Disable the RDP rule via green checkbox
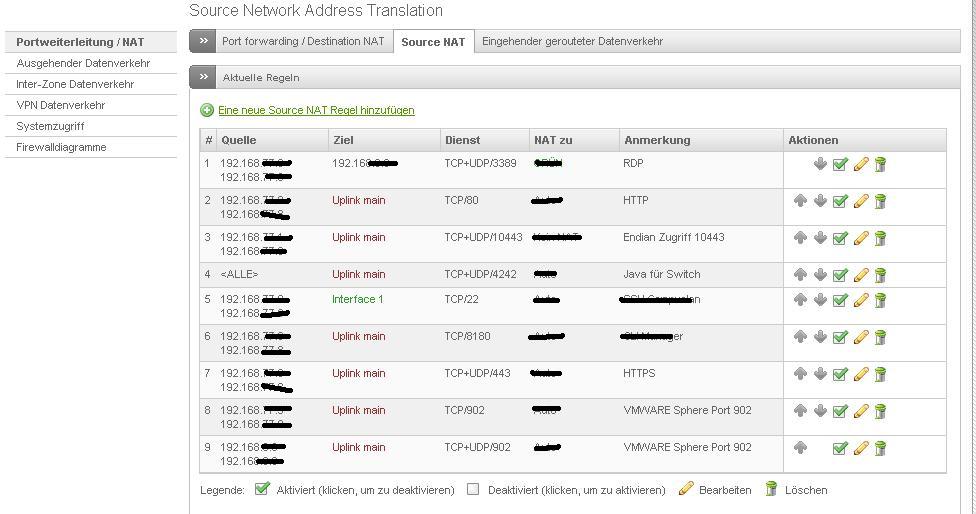The width and height of the screenshot is (976, 514). 840,164
